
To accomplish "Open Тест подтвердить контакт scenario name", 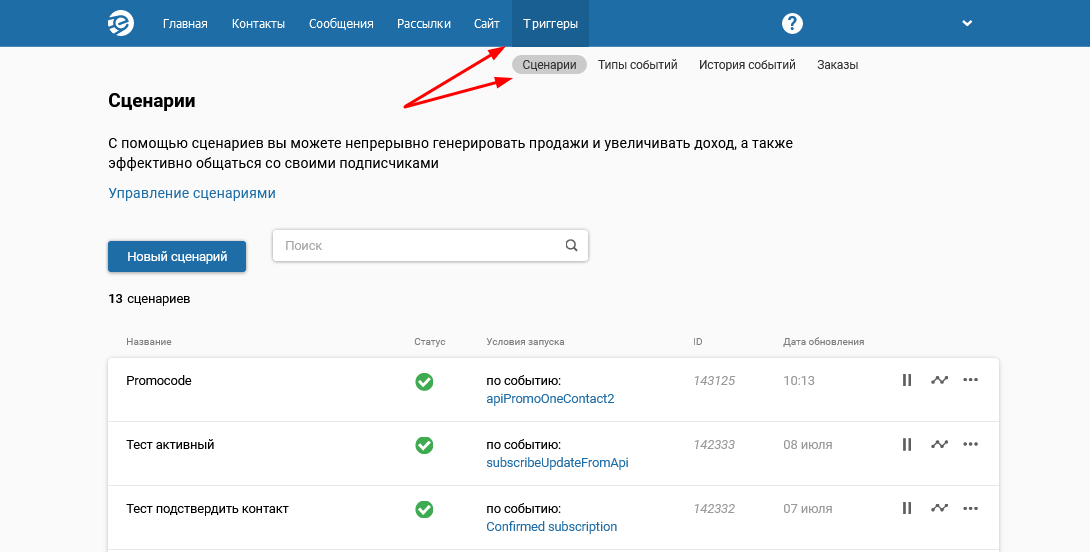I will pyautogui.click(x=207, y=509).
